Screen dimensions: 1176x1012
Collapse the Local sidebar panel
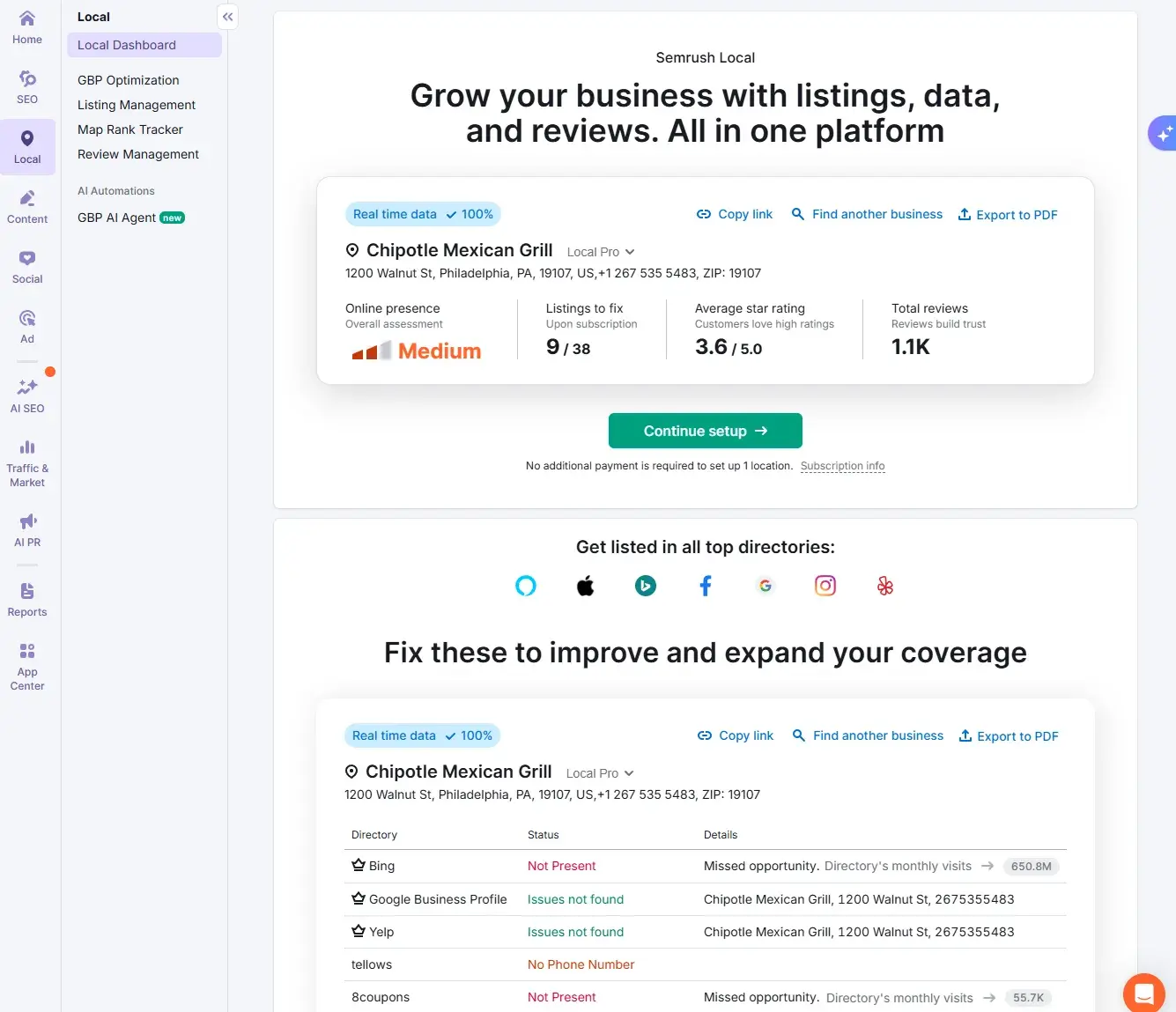(x=227, y=16)
